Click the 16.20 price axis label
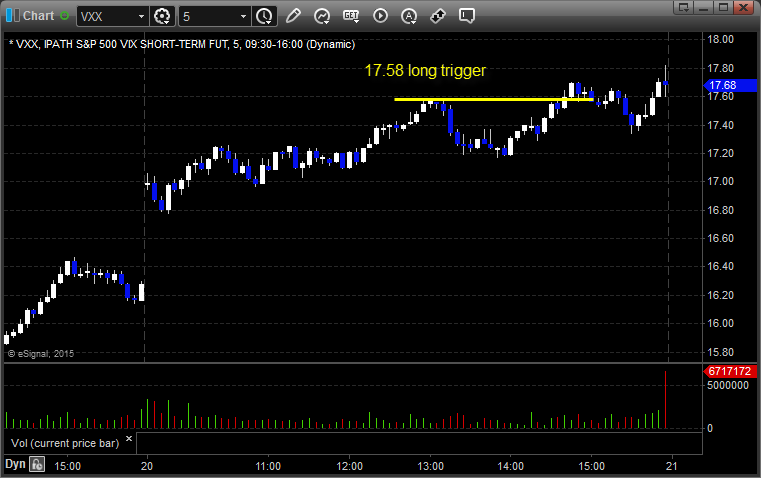 pos(721,295)
